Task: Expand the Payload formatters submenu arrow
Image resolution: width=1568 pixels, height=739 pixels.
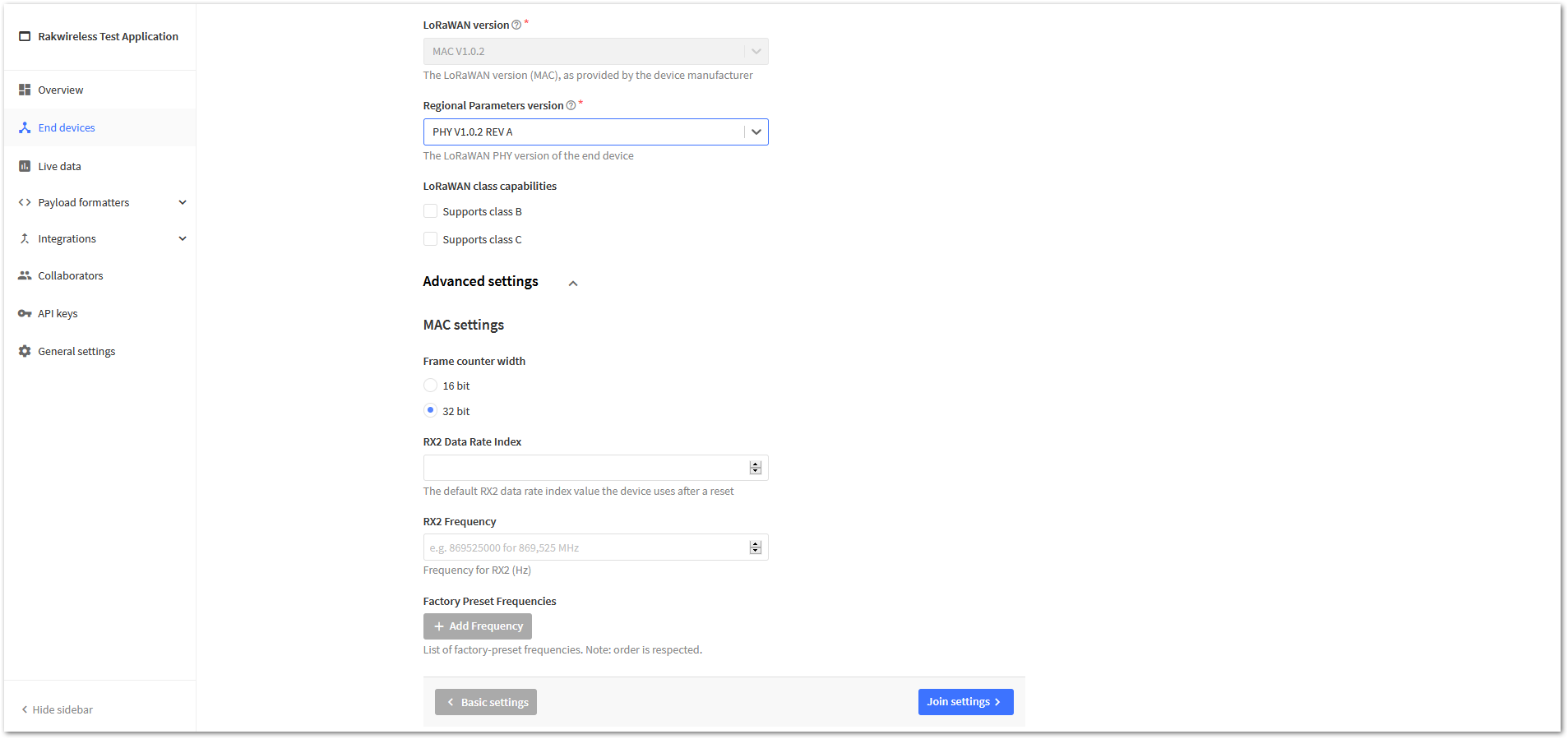Action: (x=183, y=202)
